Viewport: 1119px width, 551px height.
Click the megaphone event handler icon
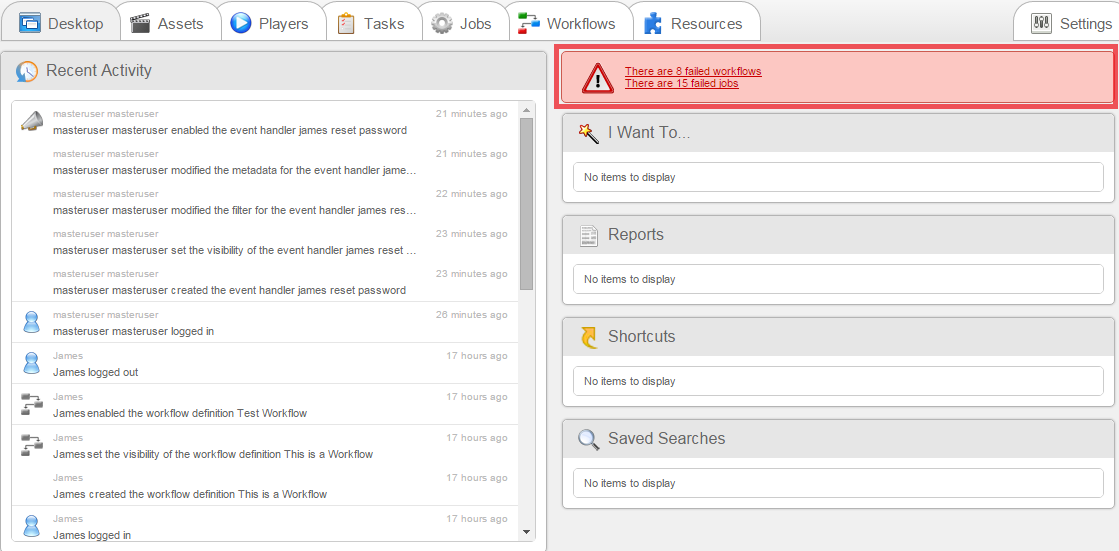pyautogui.click(x=32, y=121)
